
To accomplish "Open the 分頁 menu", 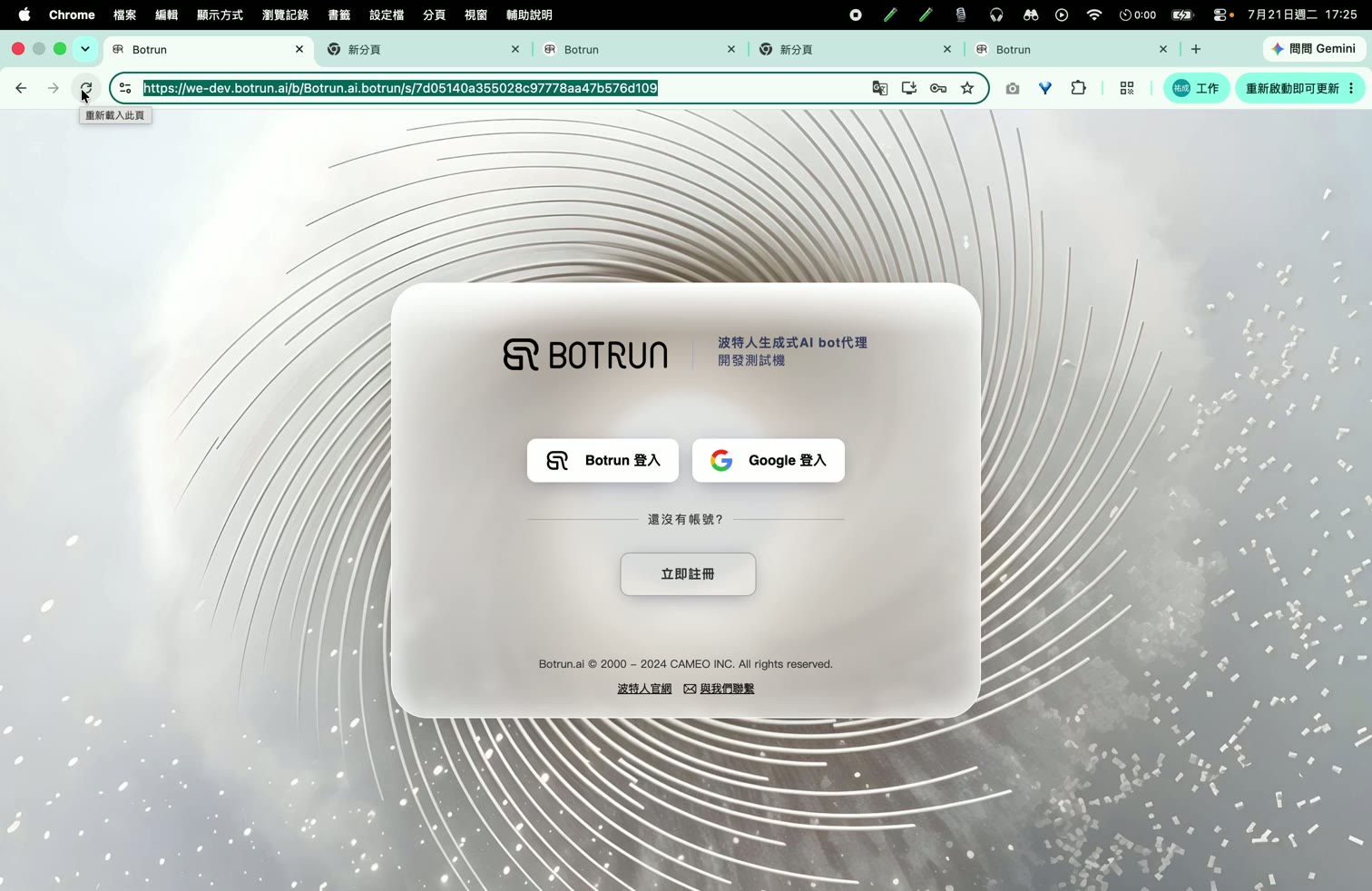I will (434, 15).
